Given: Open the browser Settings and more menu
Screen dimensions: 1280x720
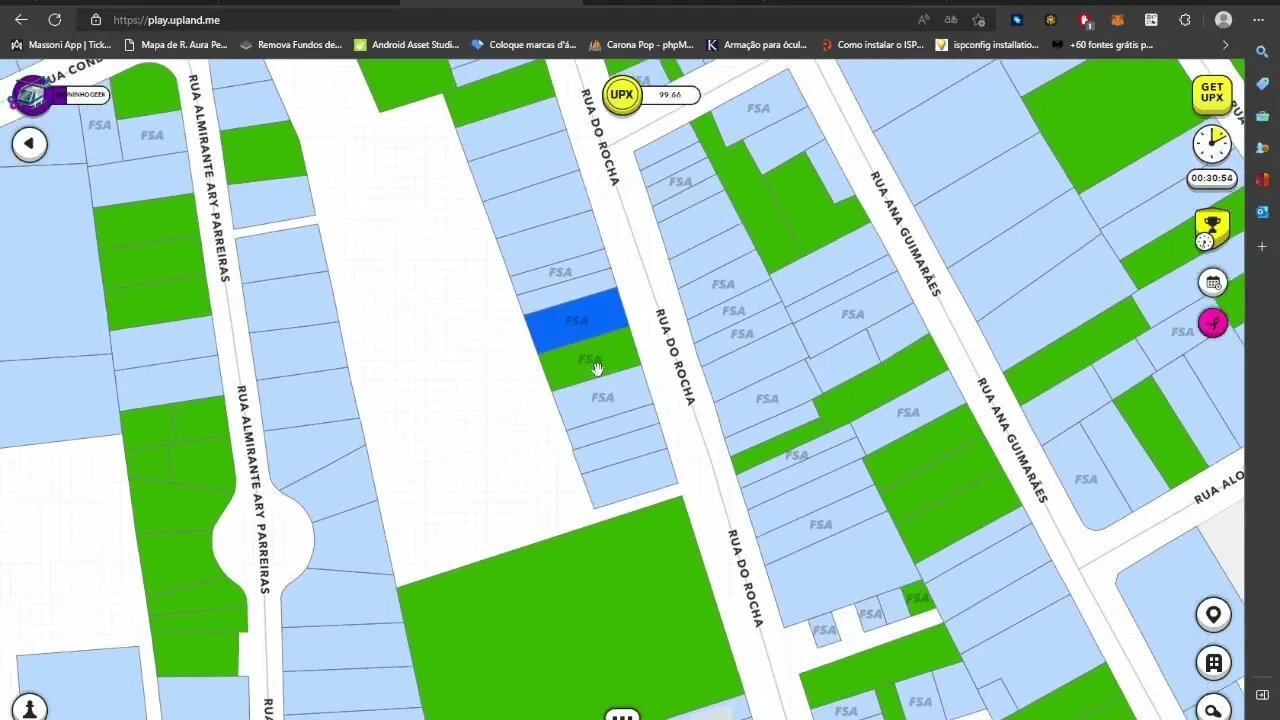Looking at the screenshot, I should 1260,19.
